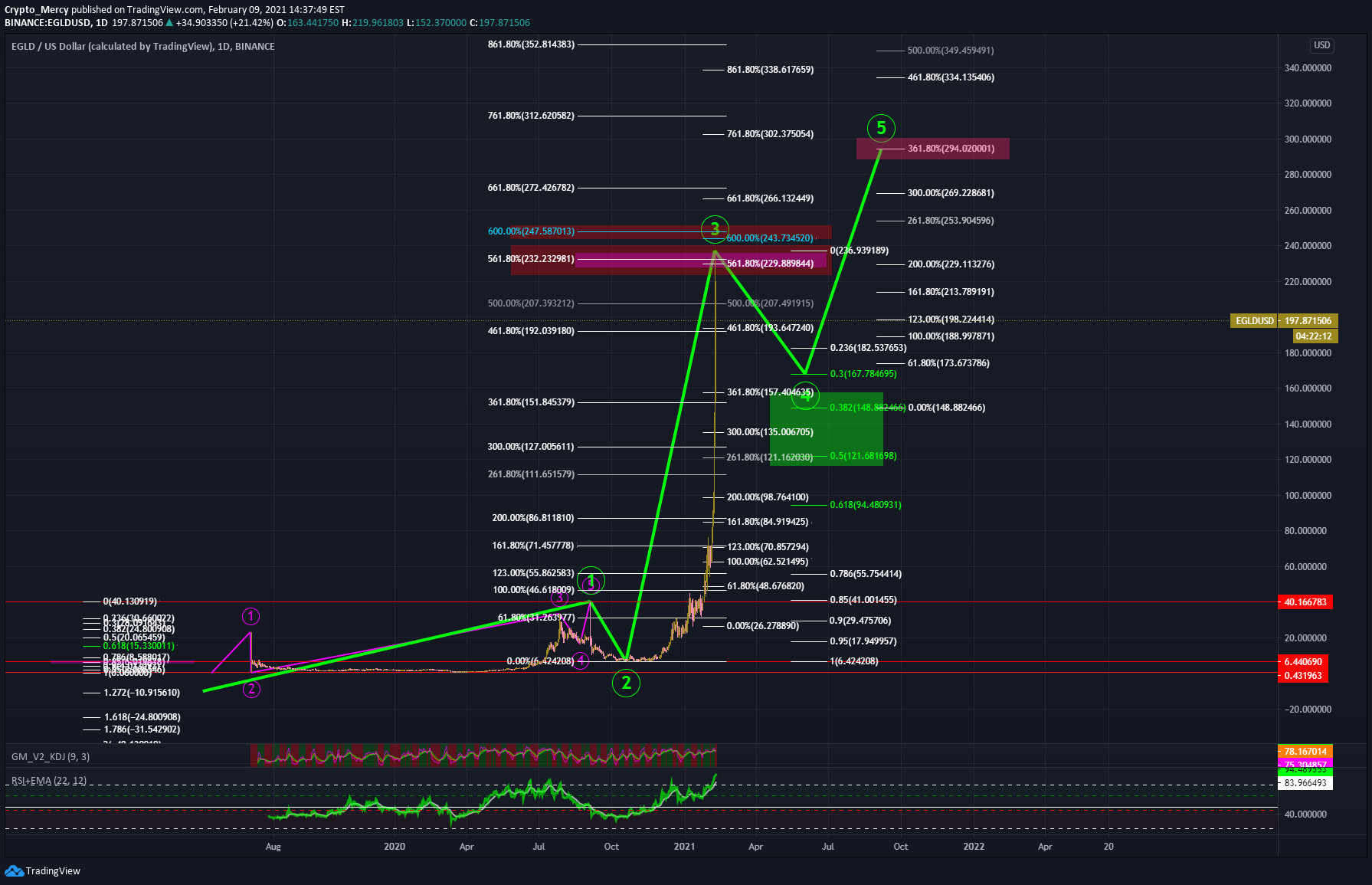Click the red price label 0.431963
The height and width of the screenshot is (885, 1372).
[x=1303, y=675]
